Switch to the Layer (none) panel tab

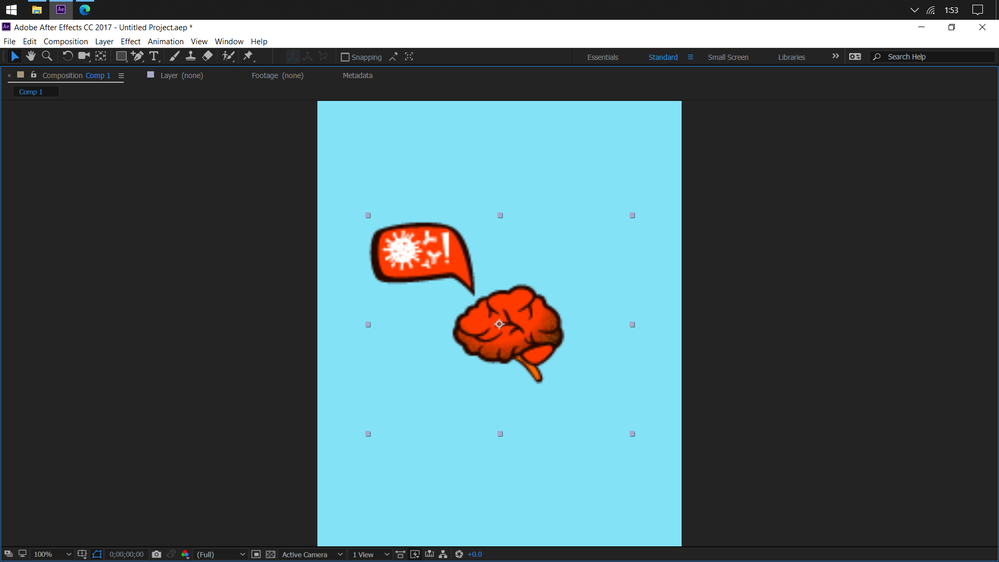pyautogui.click(x=182, y=75)
